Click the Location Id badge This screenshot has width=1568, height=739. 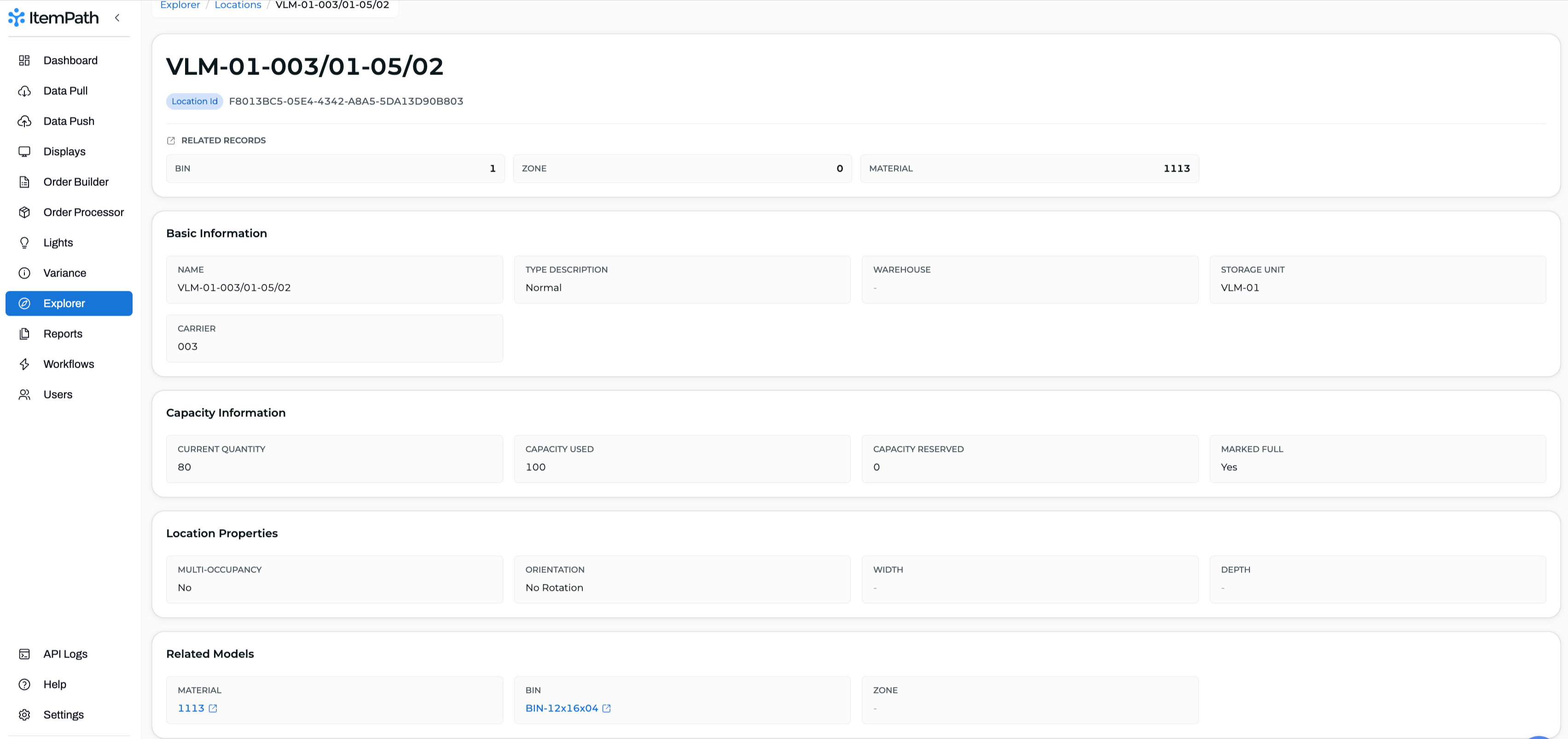195,101
